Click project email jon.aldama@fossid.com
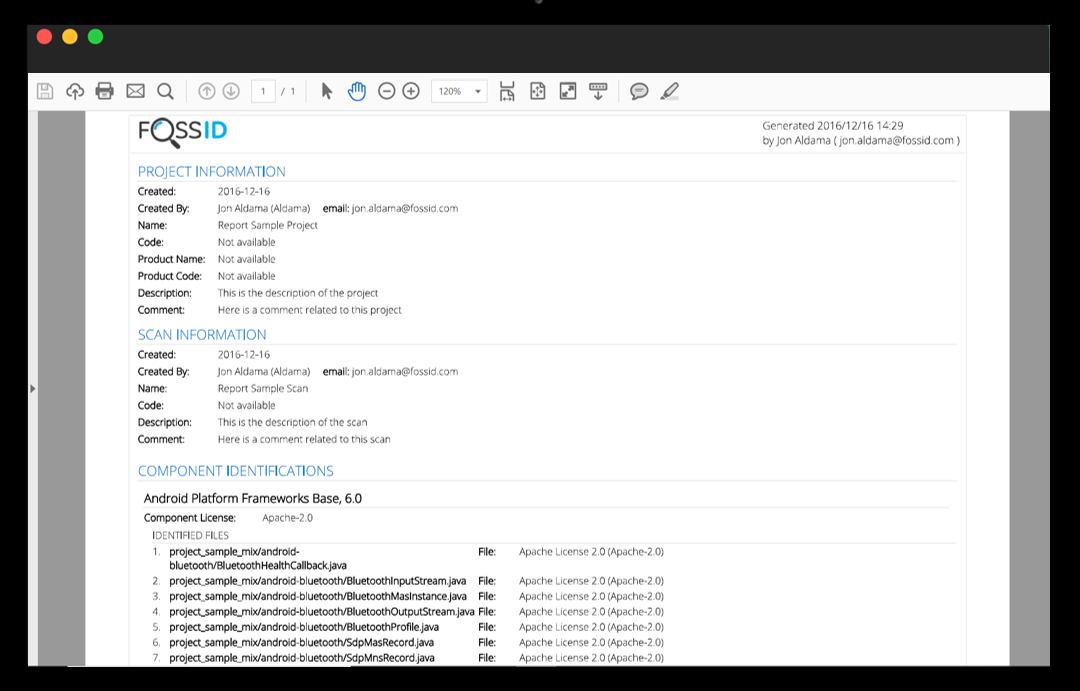The height and width of the screenshot is (691, 1080). pos(405,209)
